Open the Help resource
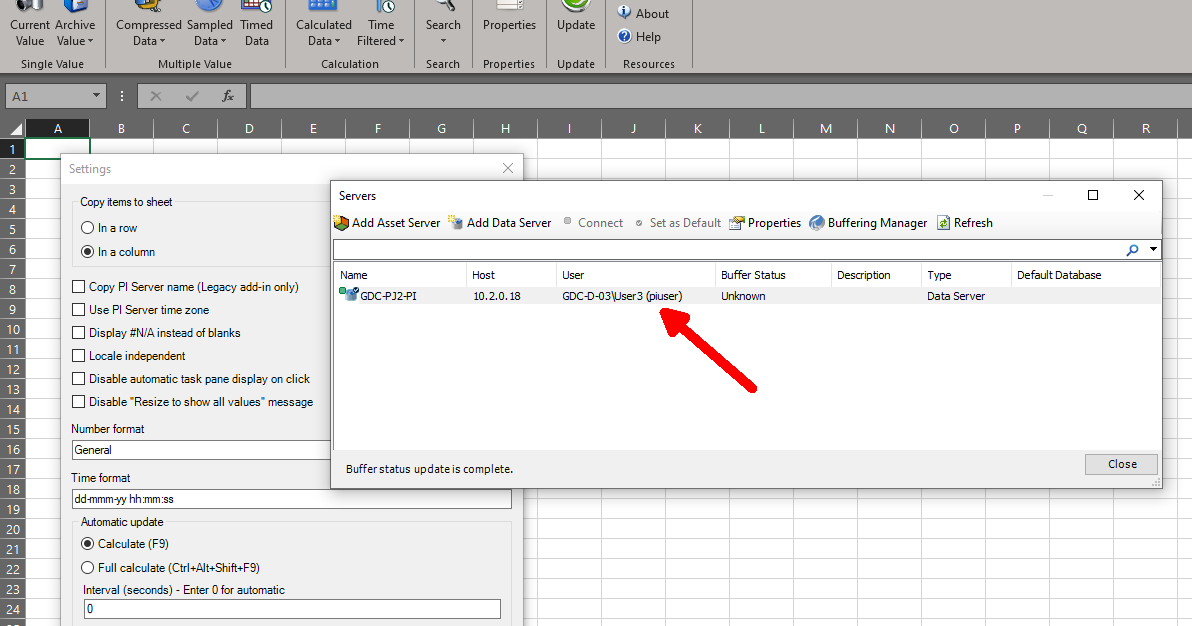This screenshot has width=1192, height=626. [645, 36]
